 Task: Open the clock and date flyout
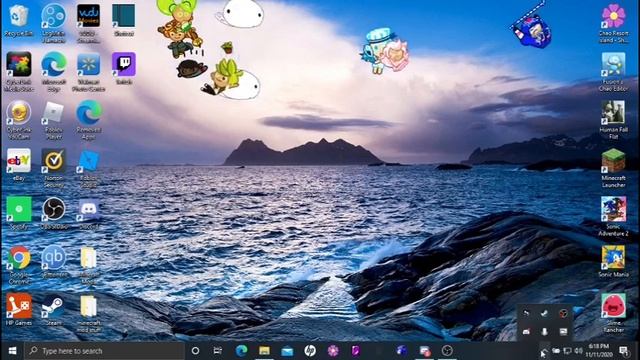pyautogui.click(x=599, y=351)
